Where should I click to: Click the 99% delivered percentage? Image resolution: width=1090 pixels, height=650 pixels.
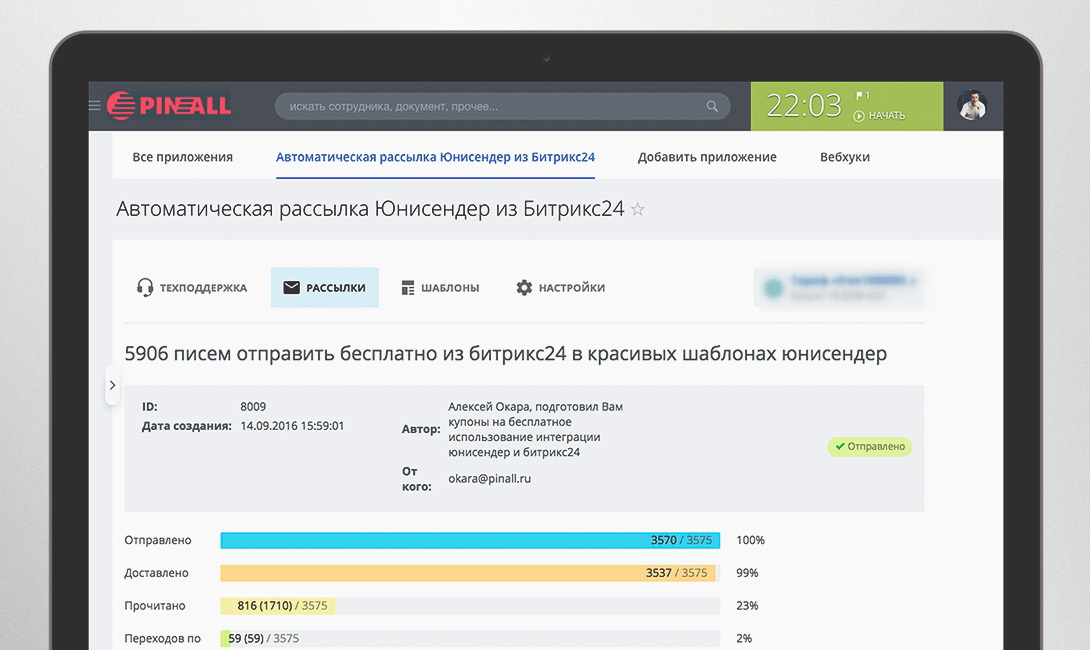click(x=747, y=573)
